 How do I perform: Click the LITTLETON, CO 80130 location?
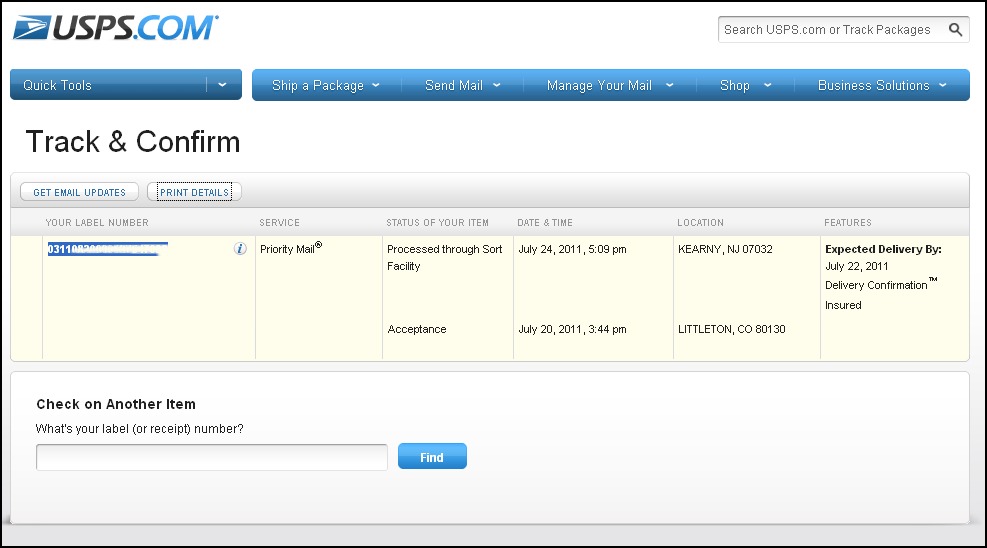click(x=731, y=329)
